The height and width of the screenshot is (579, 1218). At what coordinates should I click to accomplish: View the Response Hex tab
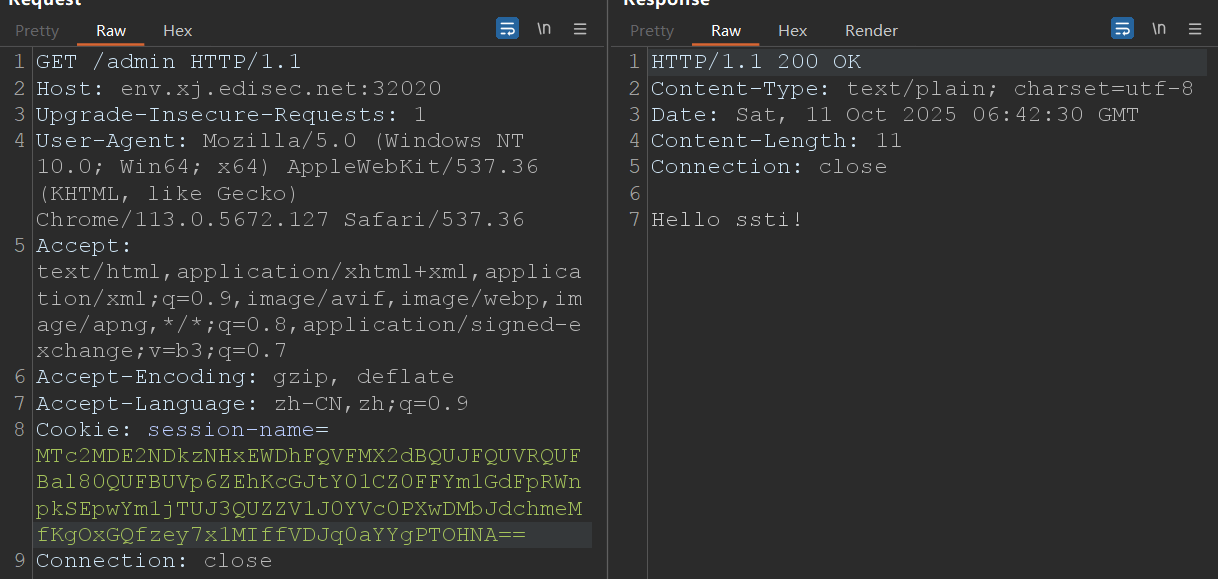point(792,31)
